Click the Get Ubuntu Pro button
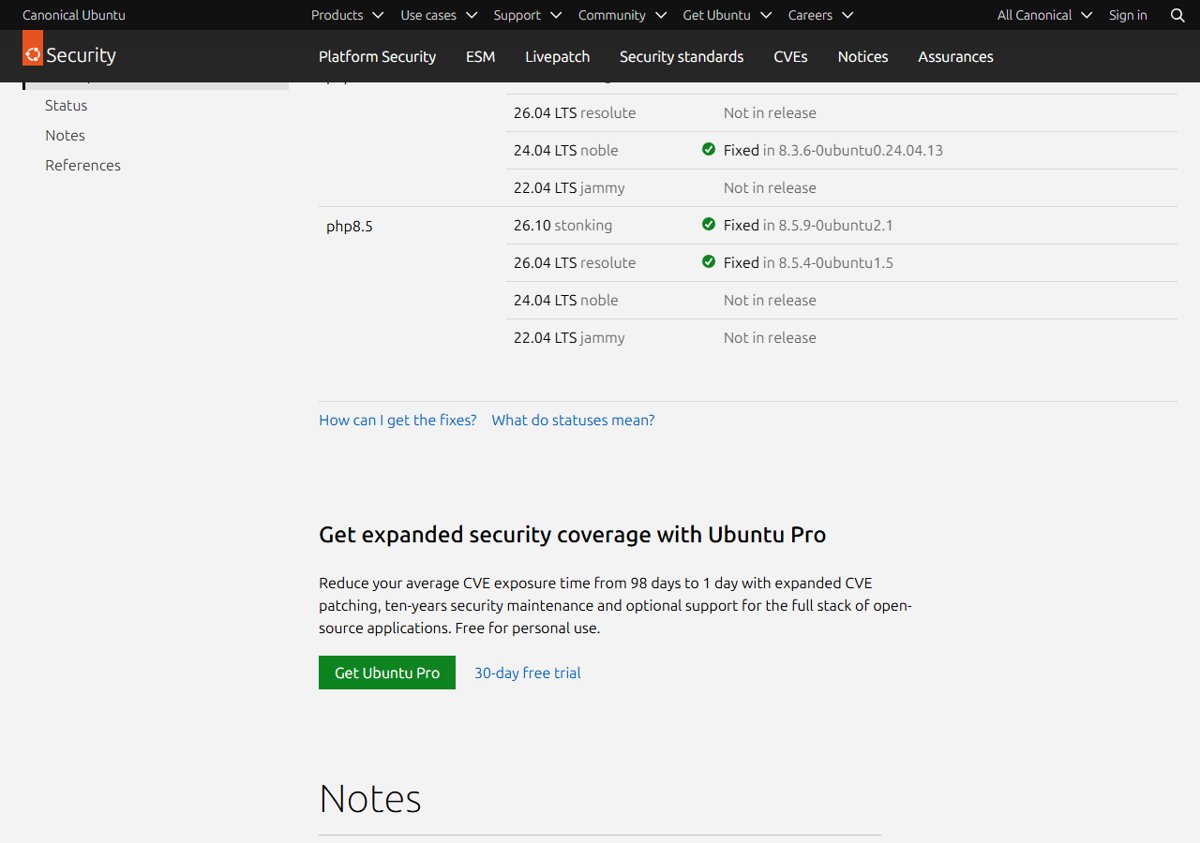Viewport: 1200px width, 843px height. [387, 672]
